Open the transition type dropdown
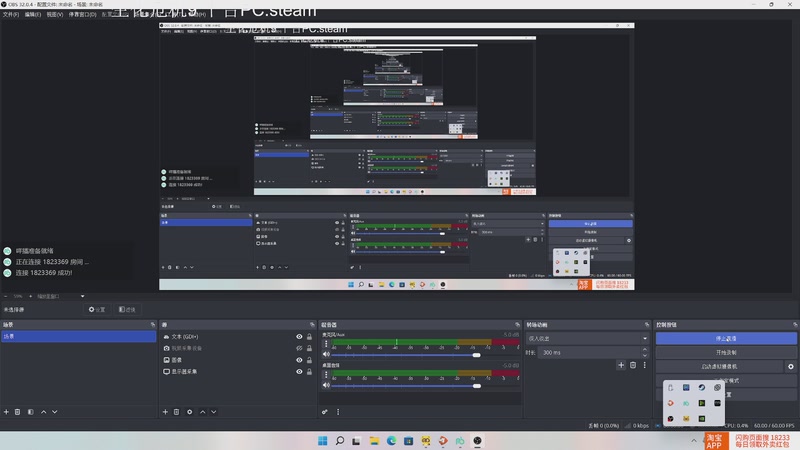The width and height of the screenshot is (800, 450). click(x=587, y=338)
